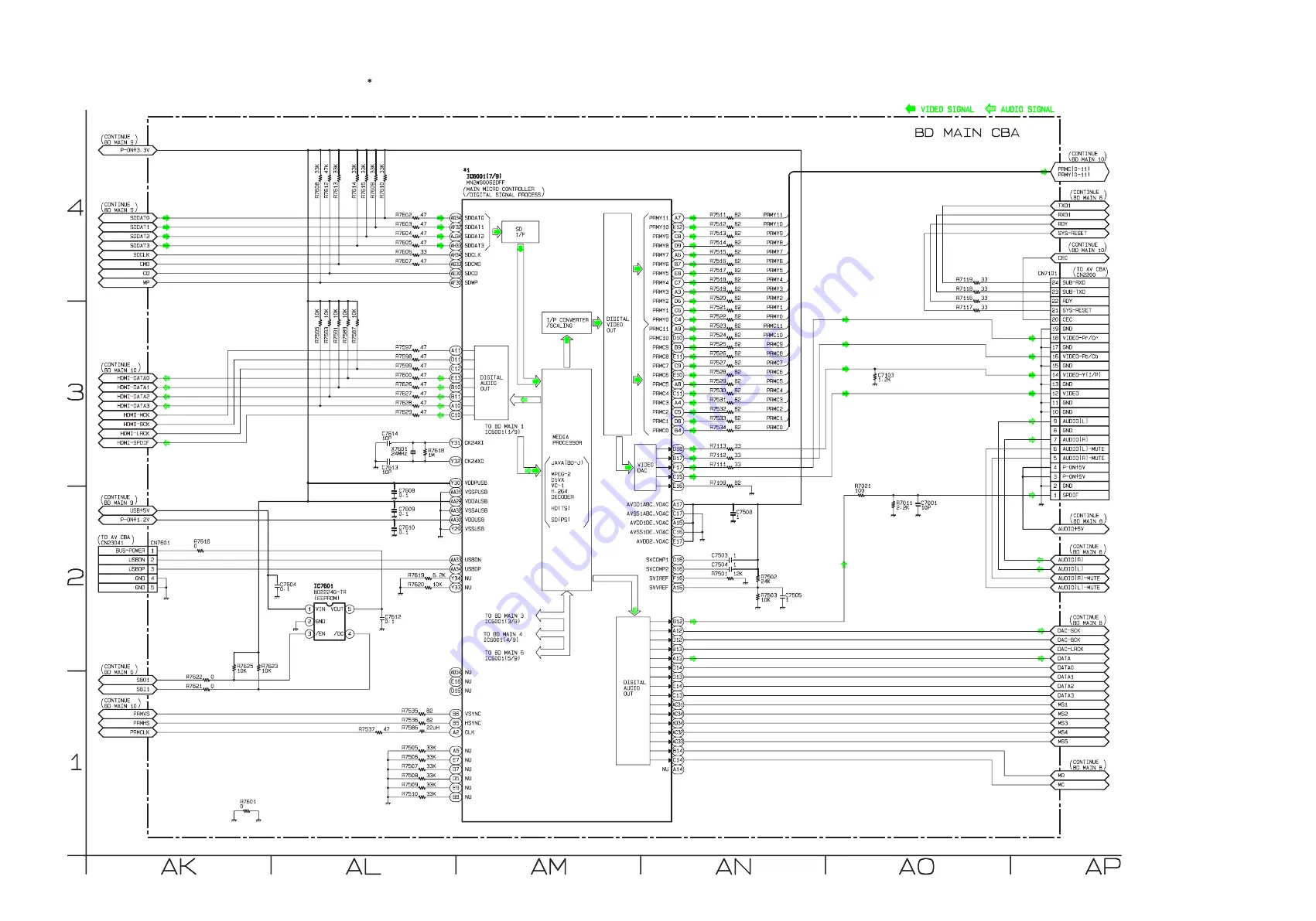Viewport: 1316px width, 921px height.
Task: Click the AK column marker
Action: [179, 867]
